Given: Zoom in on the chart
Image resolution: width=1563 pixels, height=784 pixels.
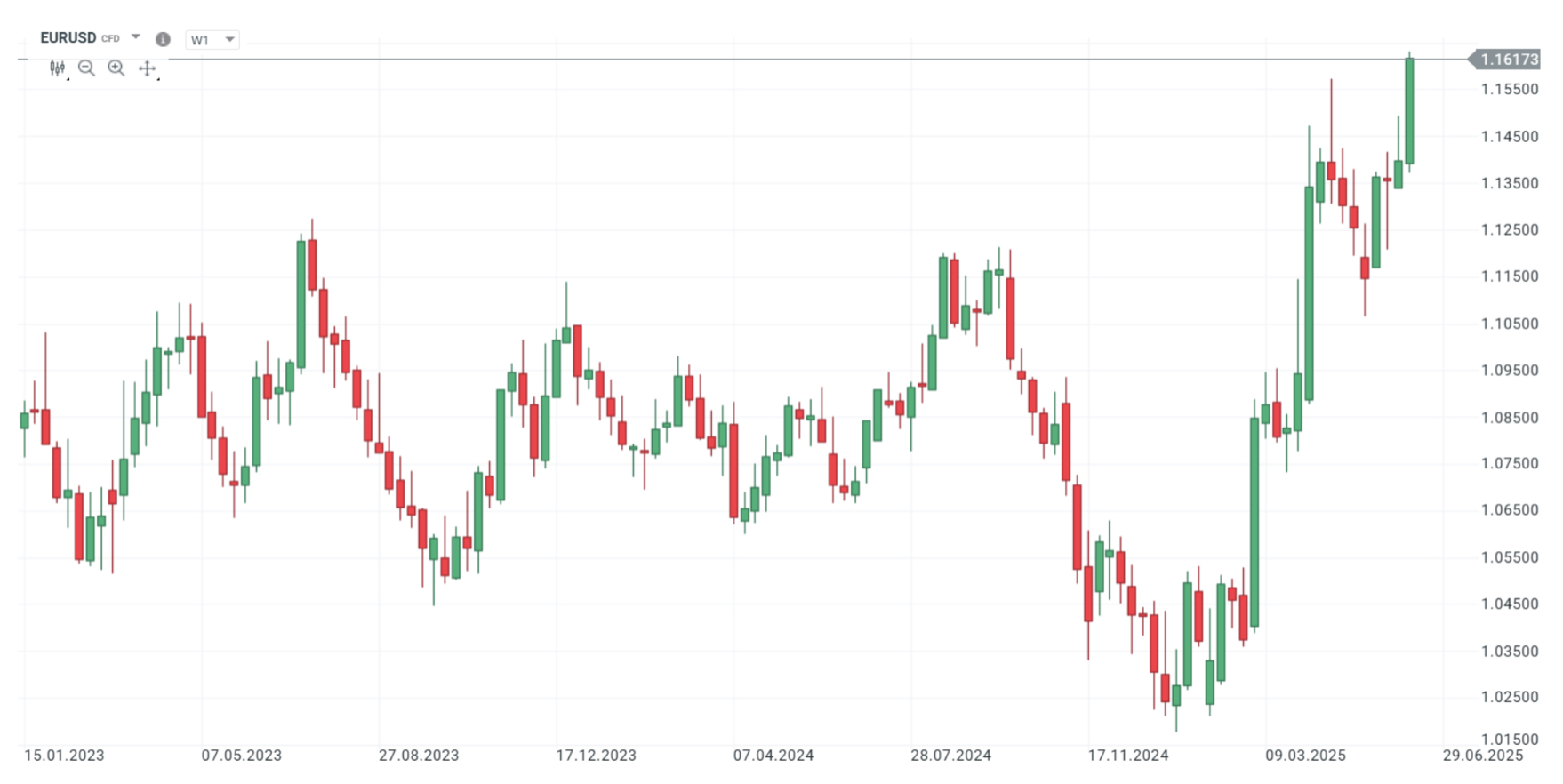Looking at the screenshot, I should 116,68.
